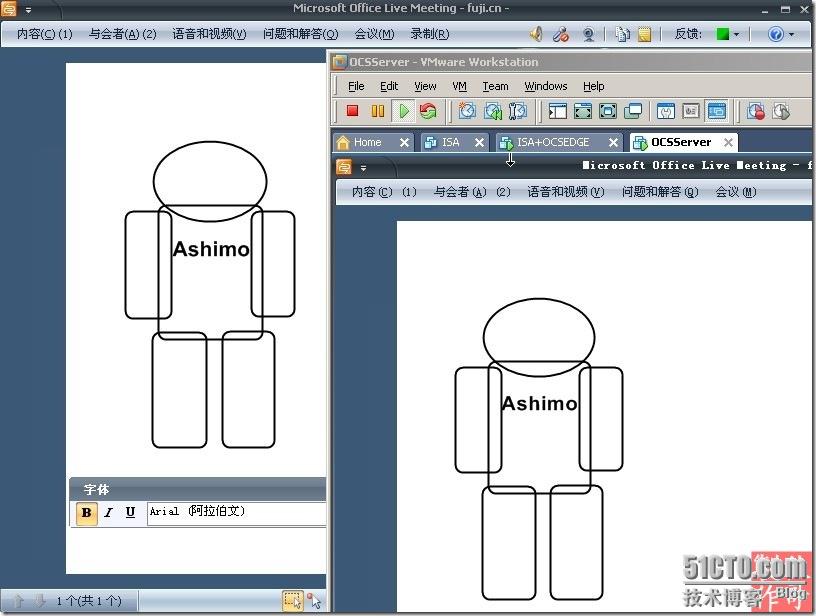The width and height of the screenshot is (816, 616).
Task: Click the selection rectangle tool at bottom bar
Action: (x=293, y=601)
